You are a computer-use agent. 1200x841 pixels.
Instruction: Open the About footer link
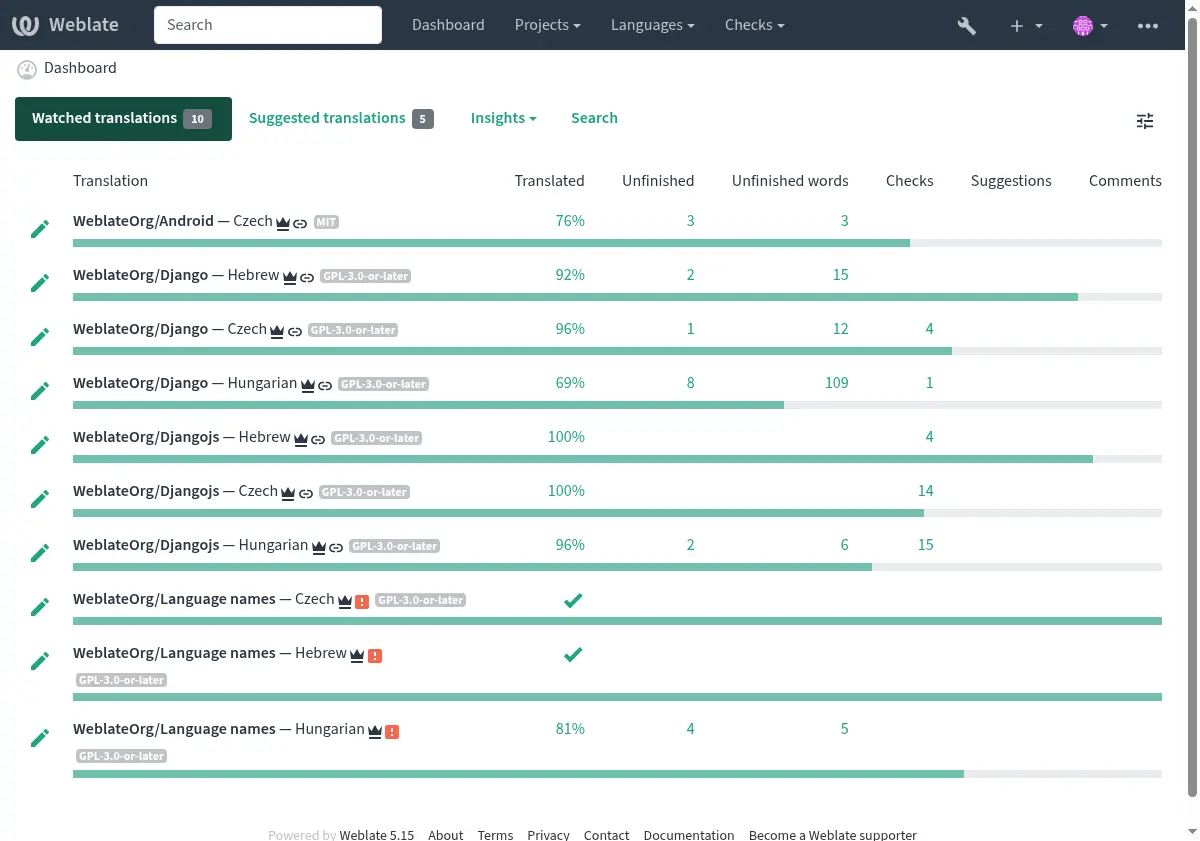click(x=445, y=834)
